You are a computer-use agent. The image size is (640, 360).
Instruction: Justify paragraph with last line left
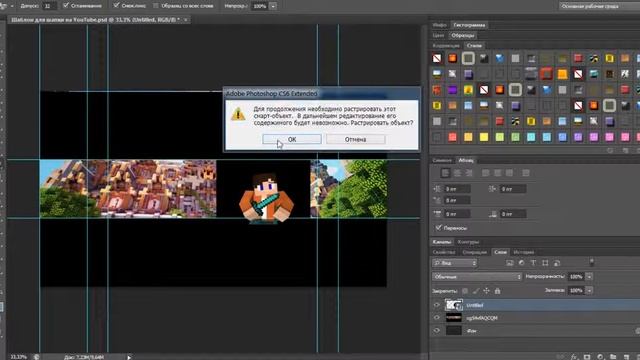pos(486,173)
